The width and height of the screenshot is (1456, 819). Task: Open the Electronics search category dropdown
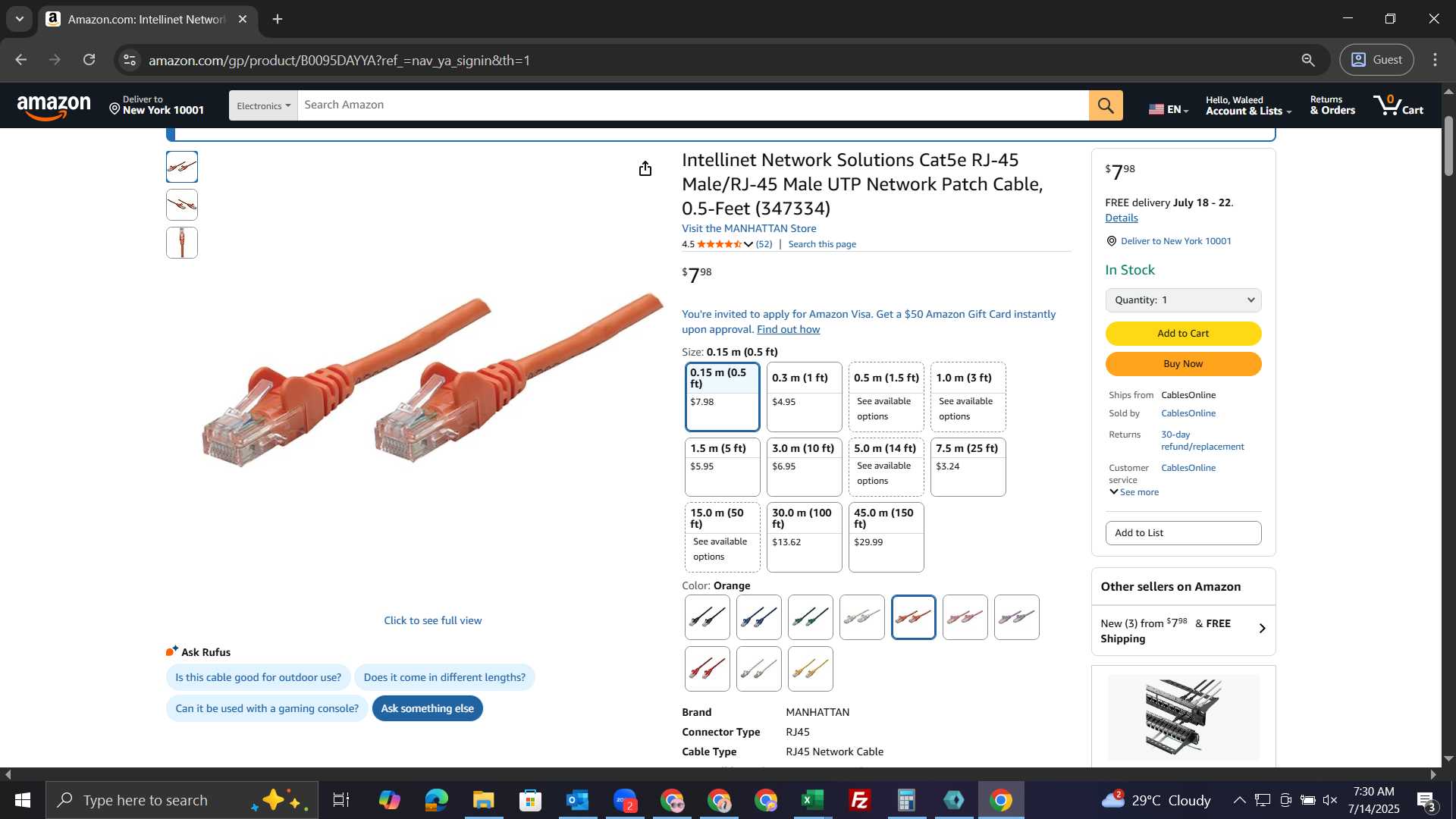coord(263,105)
